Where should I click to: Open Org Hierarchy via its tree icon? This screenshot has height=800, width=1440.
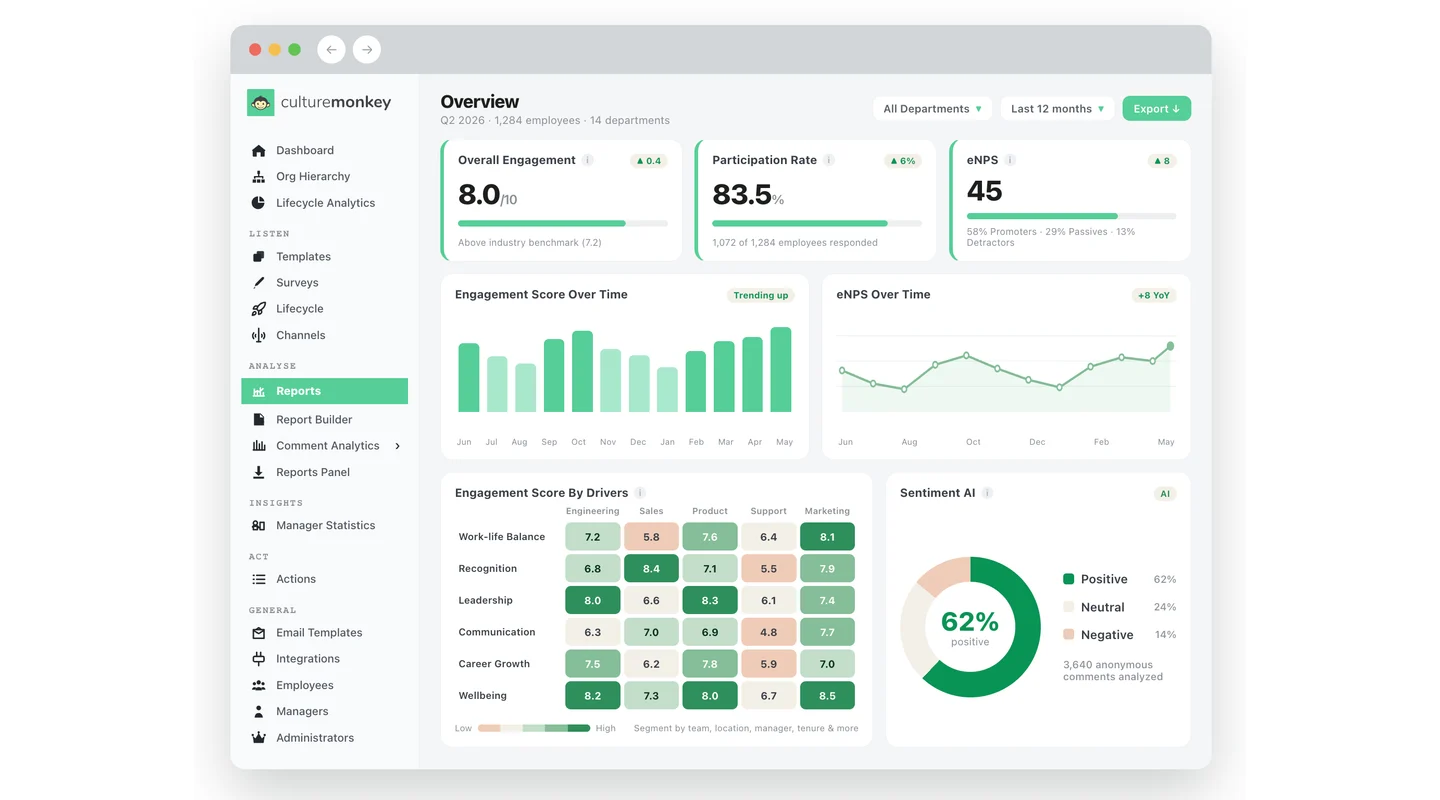259,176
